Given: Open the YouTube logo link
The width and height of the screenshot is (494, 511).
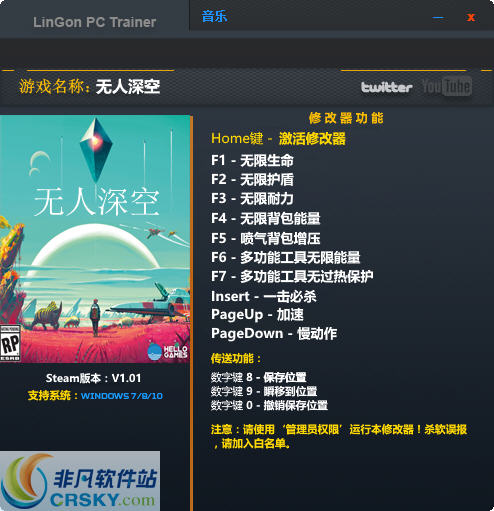Looking at the screenshot, I should click(x=447, y=86).
